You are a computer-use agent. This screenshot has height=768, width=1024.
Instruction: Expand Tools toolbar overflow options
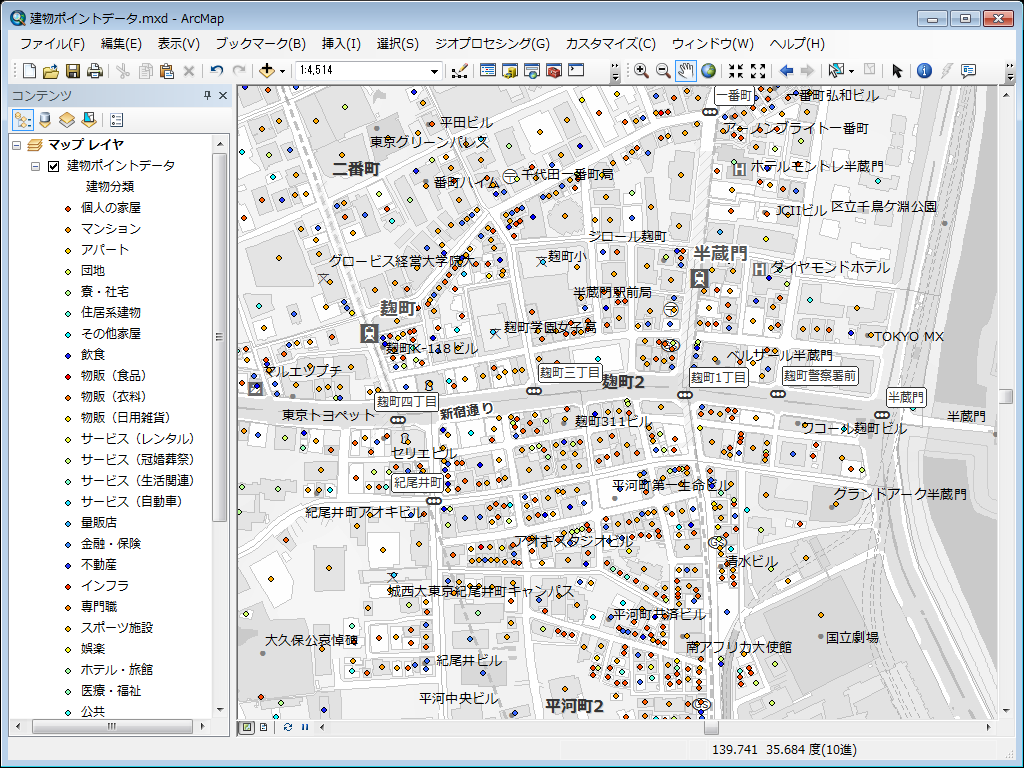click(x=1011, y=72)
